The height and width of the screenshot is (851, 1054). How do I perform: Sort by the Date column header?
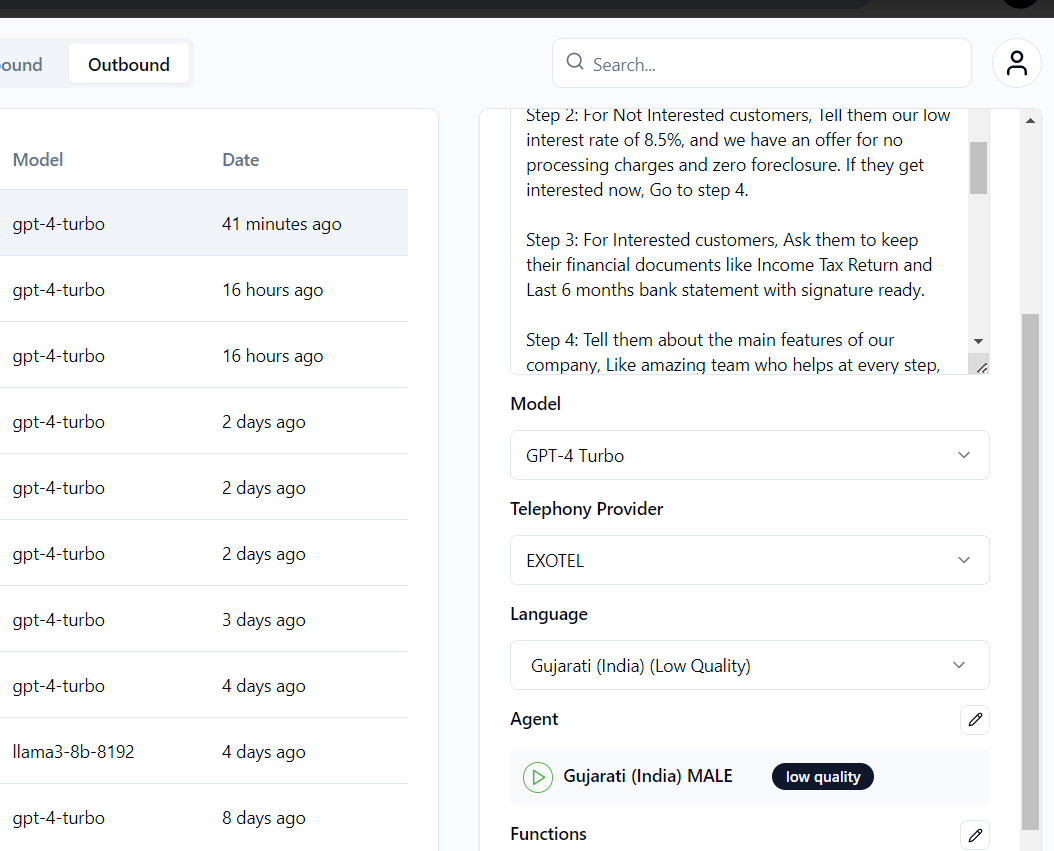[240, 160]
